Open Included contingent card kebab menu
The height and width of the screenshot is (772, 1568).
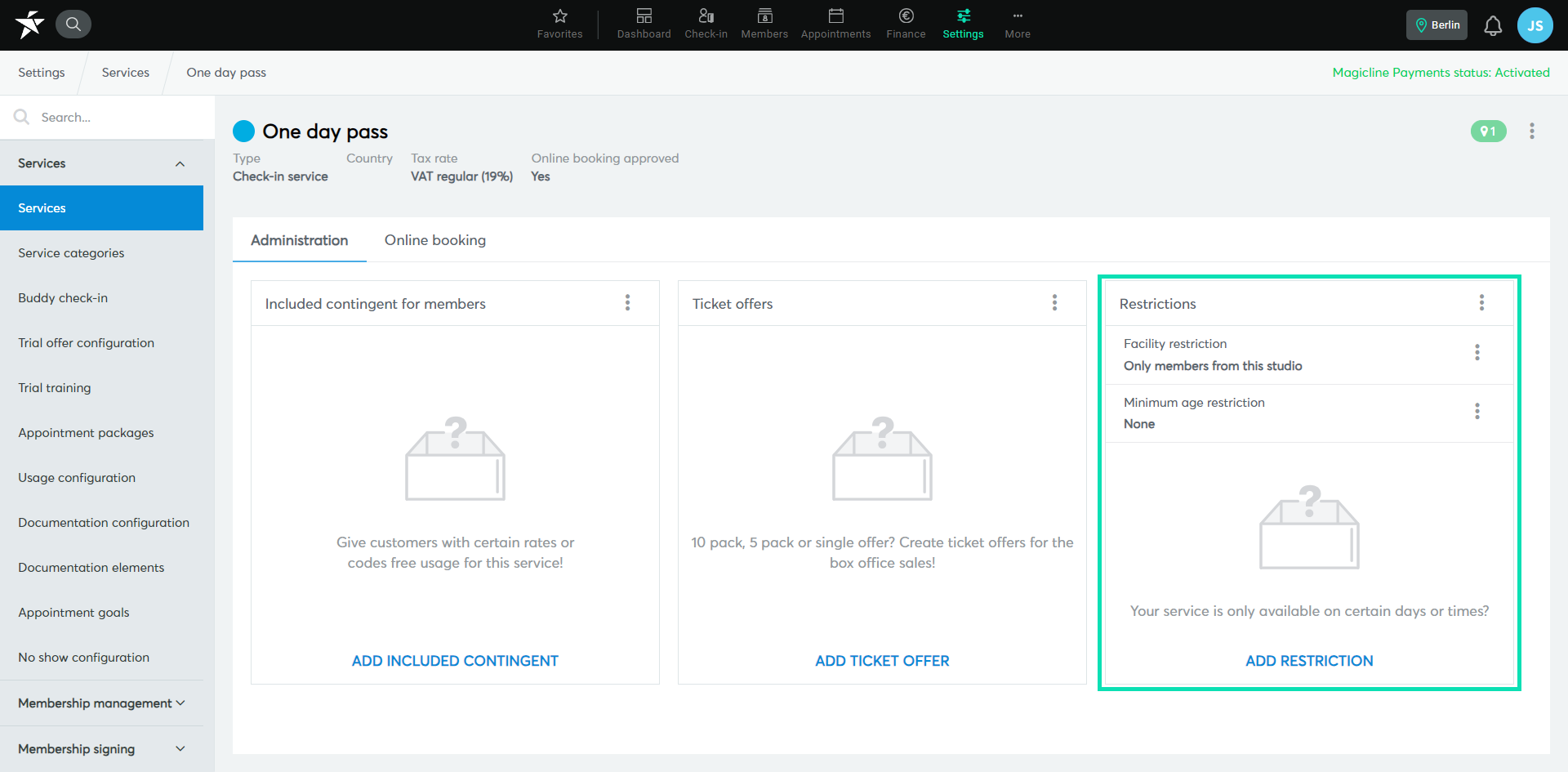[x=627, y=303]
